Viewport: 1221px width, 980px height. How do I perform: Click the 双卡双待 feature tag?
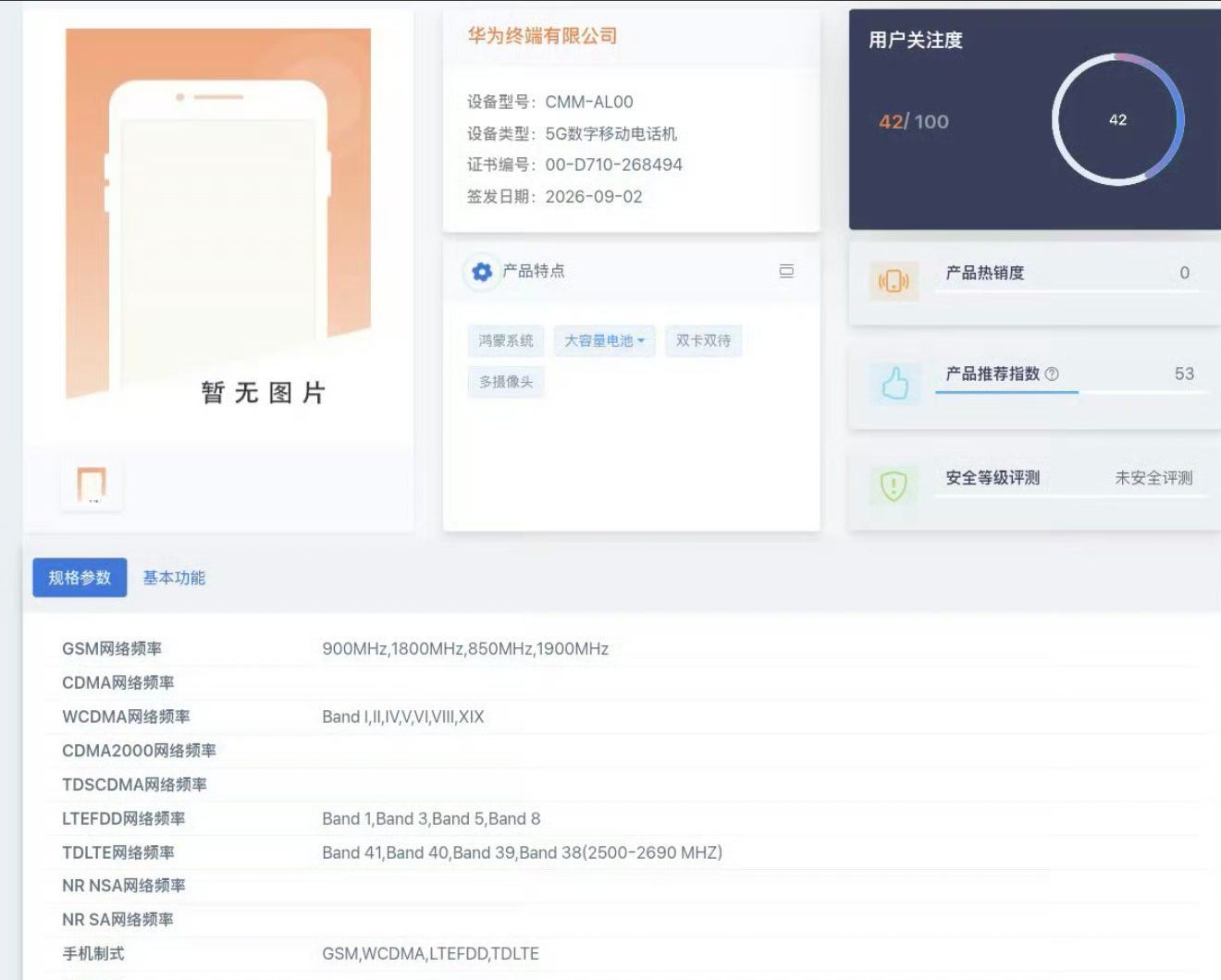703,341
